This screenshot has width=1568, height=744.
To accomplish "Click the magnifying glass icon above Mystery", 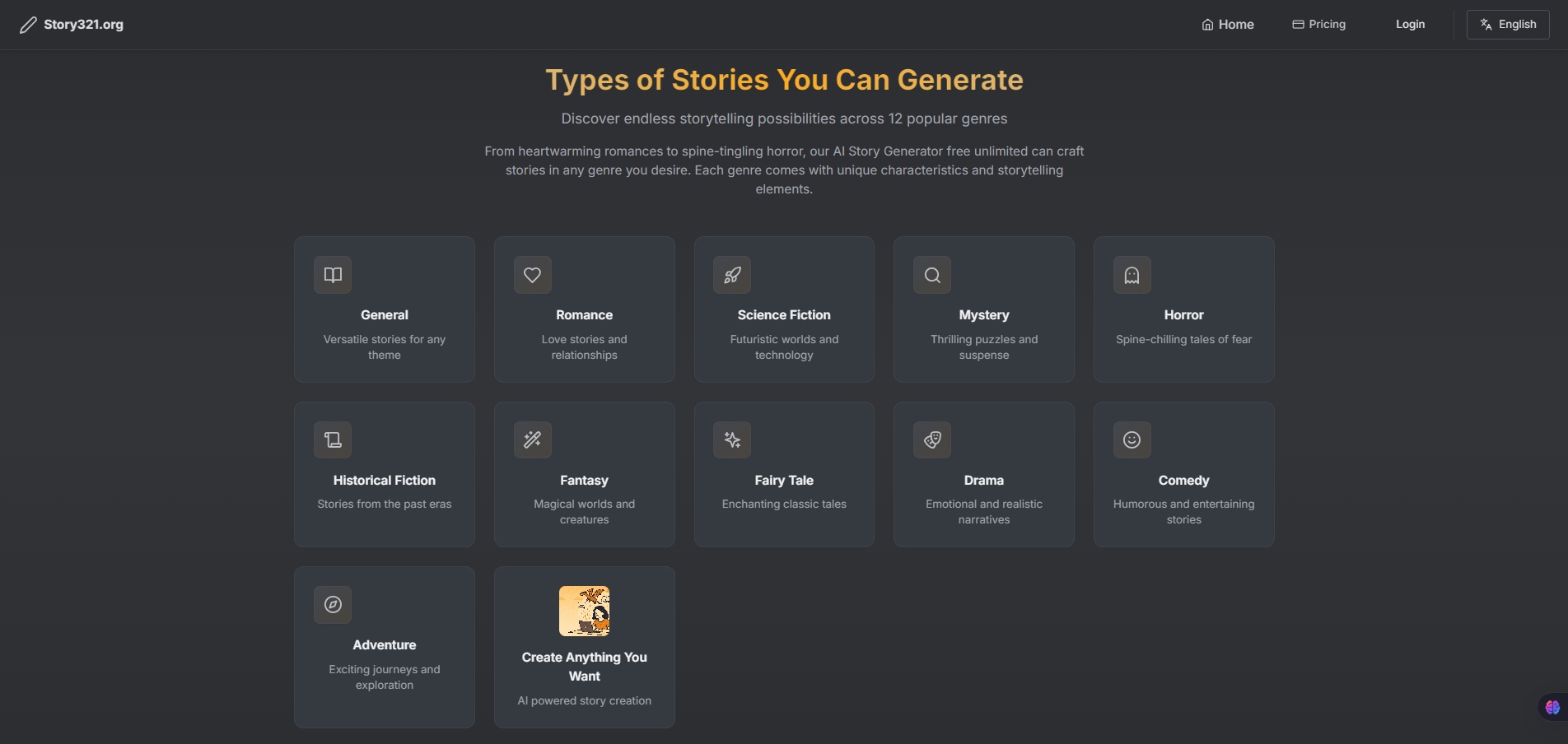I will coord(931,275).
